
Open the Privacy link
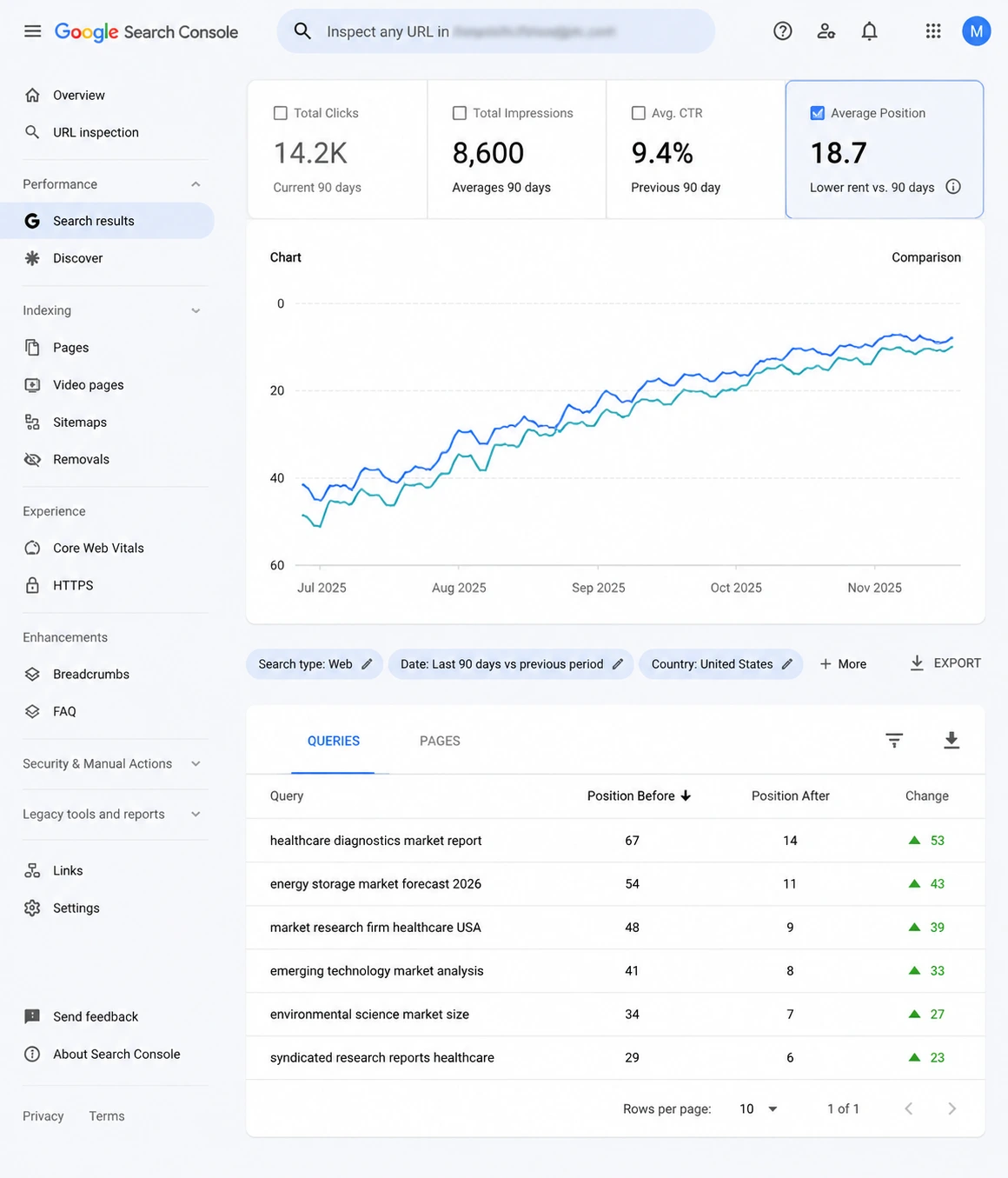[43, 1116]
